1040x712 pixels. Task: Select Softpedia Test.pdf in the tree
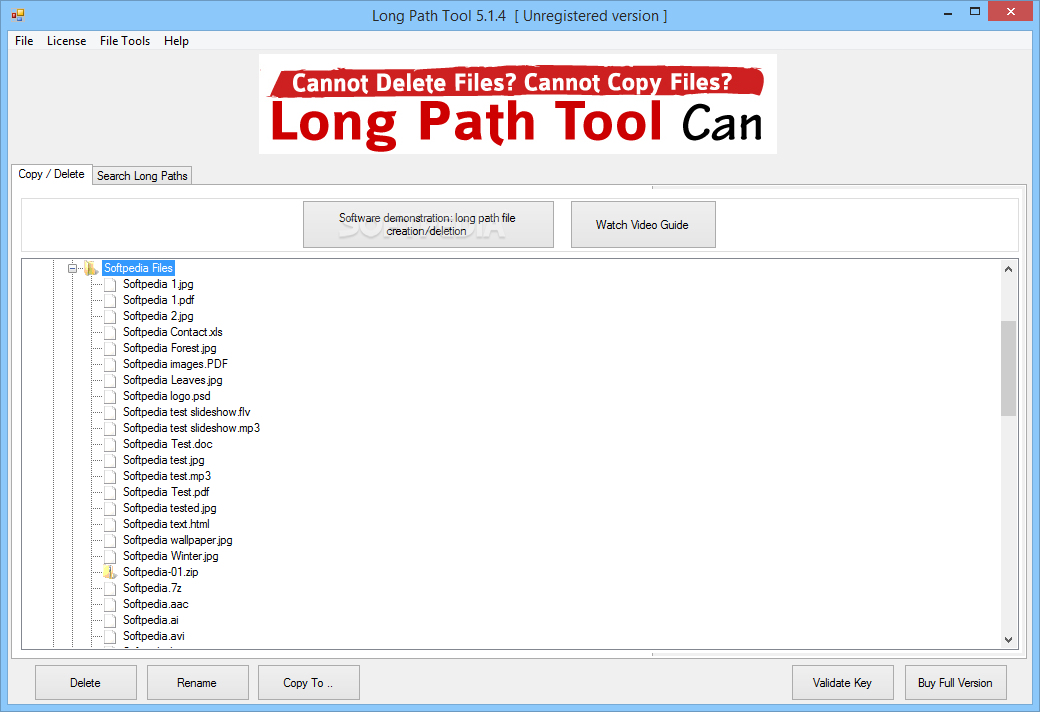tap(166, 492)
